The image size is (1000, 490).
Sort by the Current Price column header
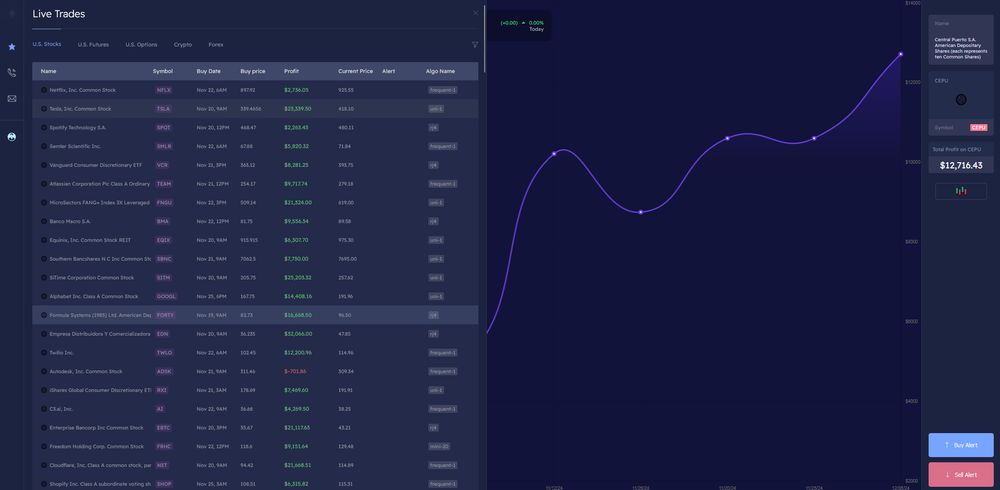(355, 71)
